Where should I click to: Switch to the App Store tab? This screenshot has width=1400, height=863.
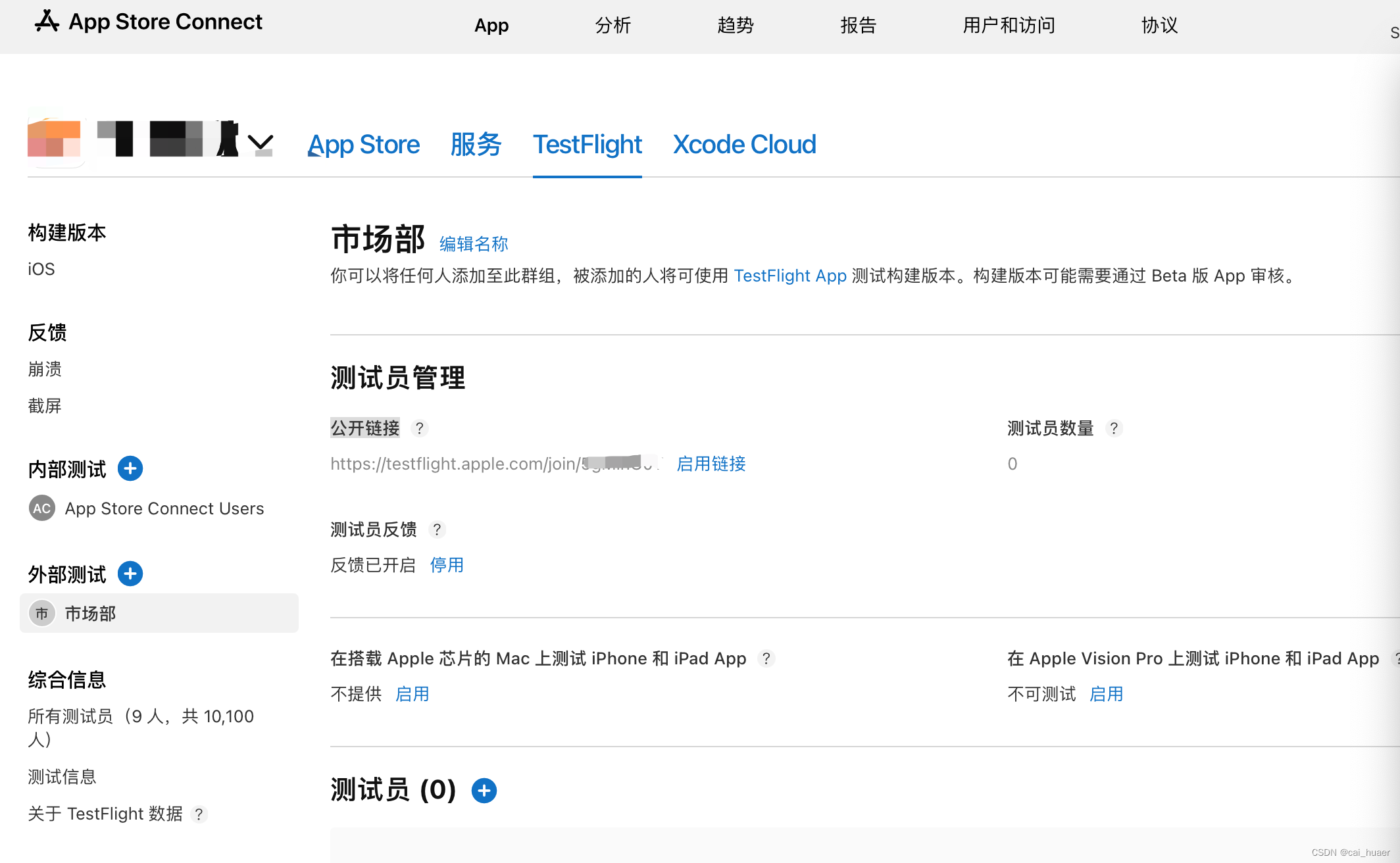364,144
